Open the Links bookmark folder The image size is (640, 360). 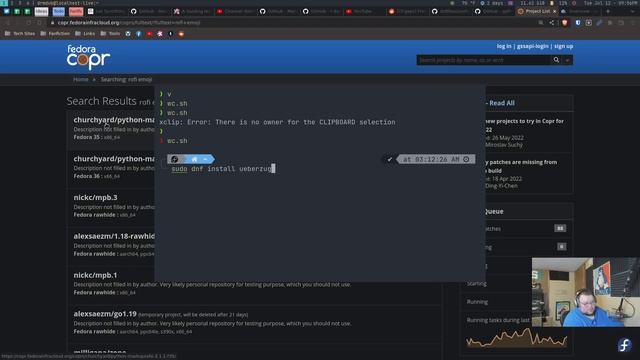click(85, 33)
